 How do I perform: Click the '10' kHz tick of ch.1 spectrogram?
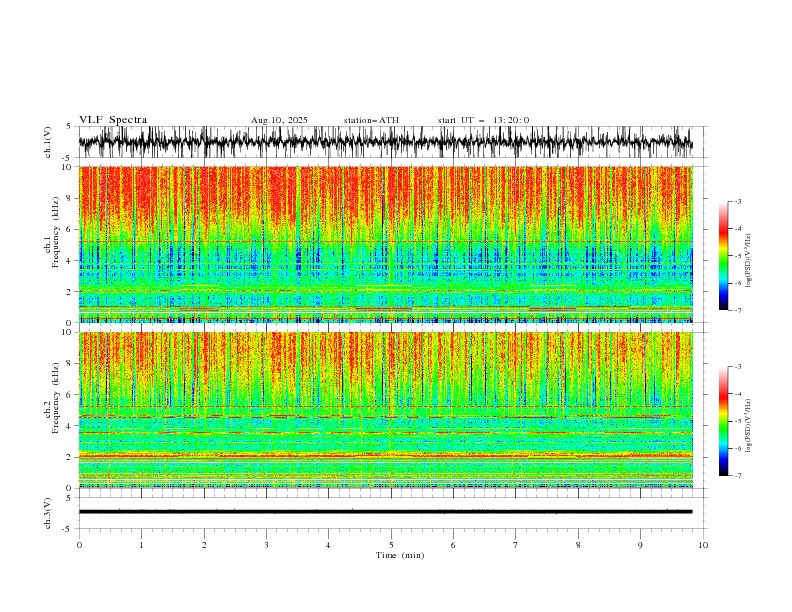pyautogui.click(x=68, y=167)
